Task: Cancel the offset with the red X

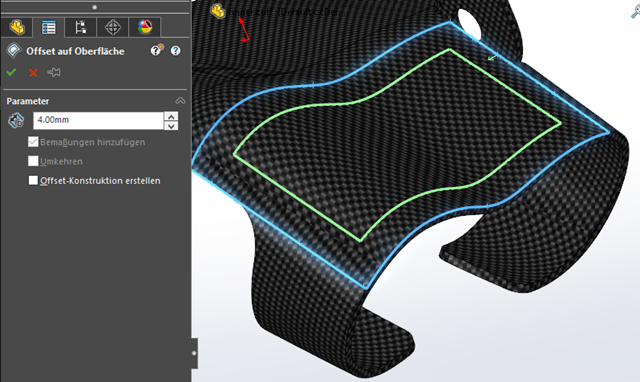Action: pyautogui.click(x=33, y=73)
